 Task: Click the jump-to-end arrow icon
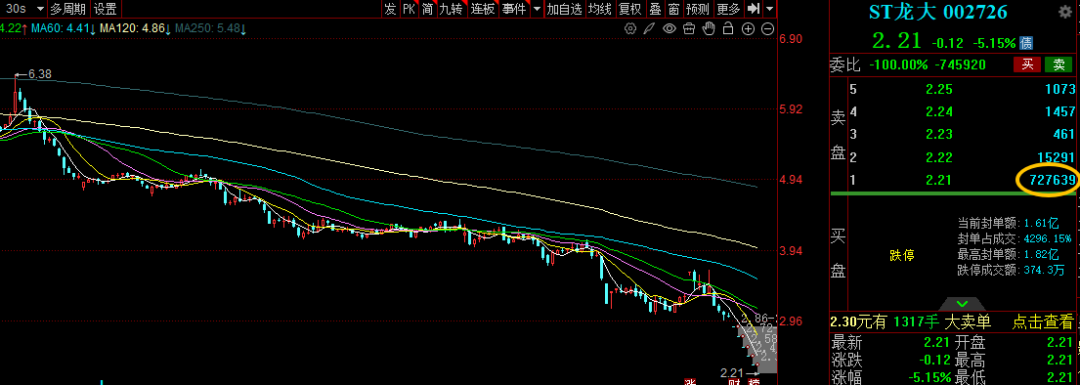754,9
